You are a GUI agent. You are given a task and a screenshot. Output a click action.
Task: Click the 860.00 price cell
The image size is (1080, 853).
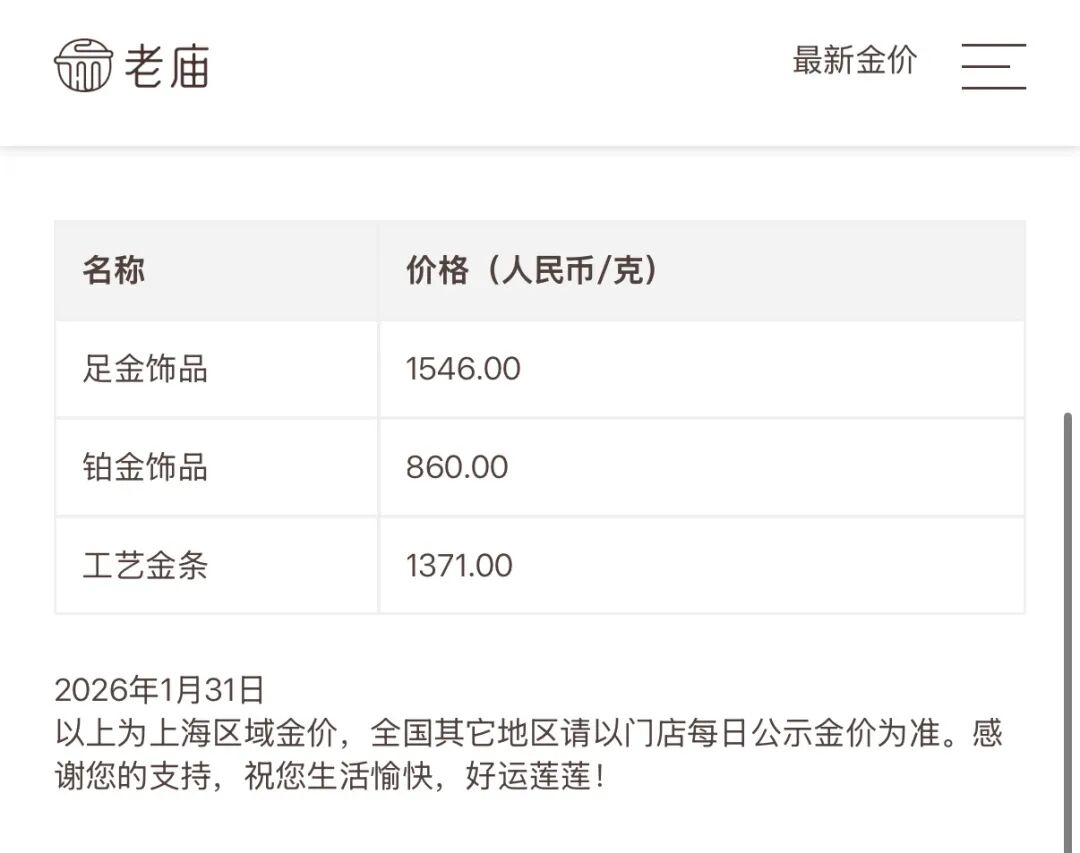[x=457, y=467]
